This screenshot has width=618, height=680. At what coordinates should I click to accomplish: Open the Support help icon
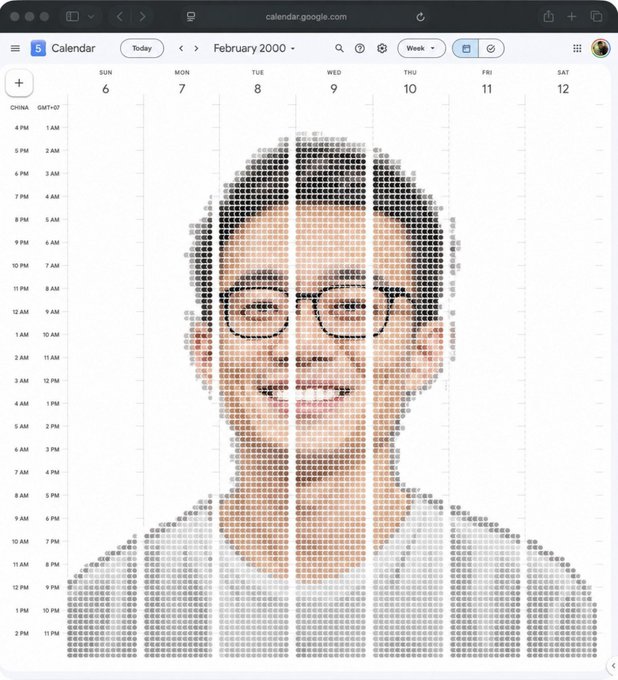360,48
